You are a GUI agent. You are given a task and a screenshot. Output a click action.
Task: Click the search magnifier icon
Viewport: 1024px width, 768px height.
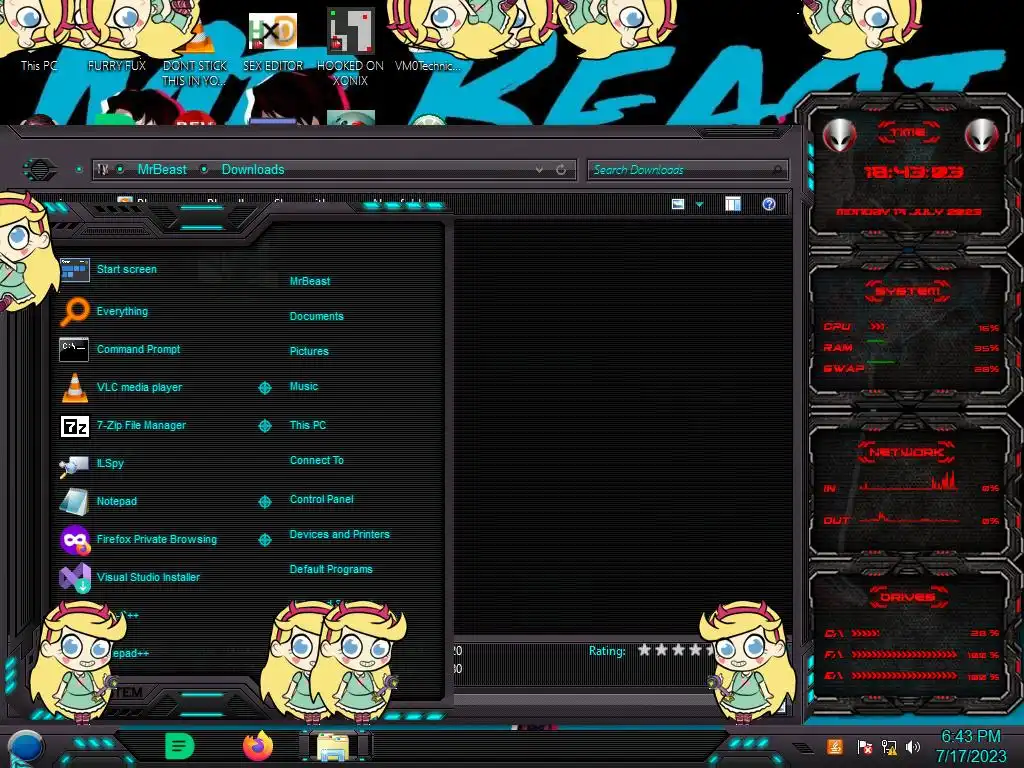coord(777,170)
